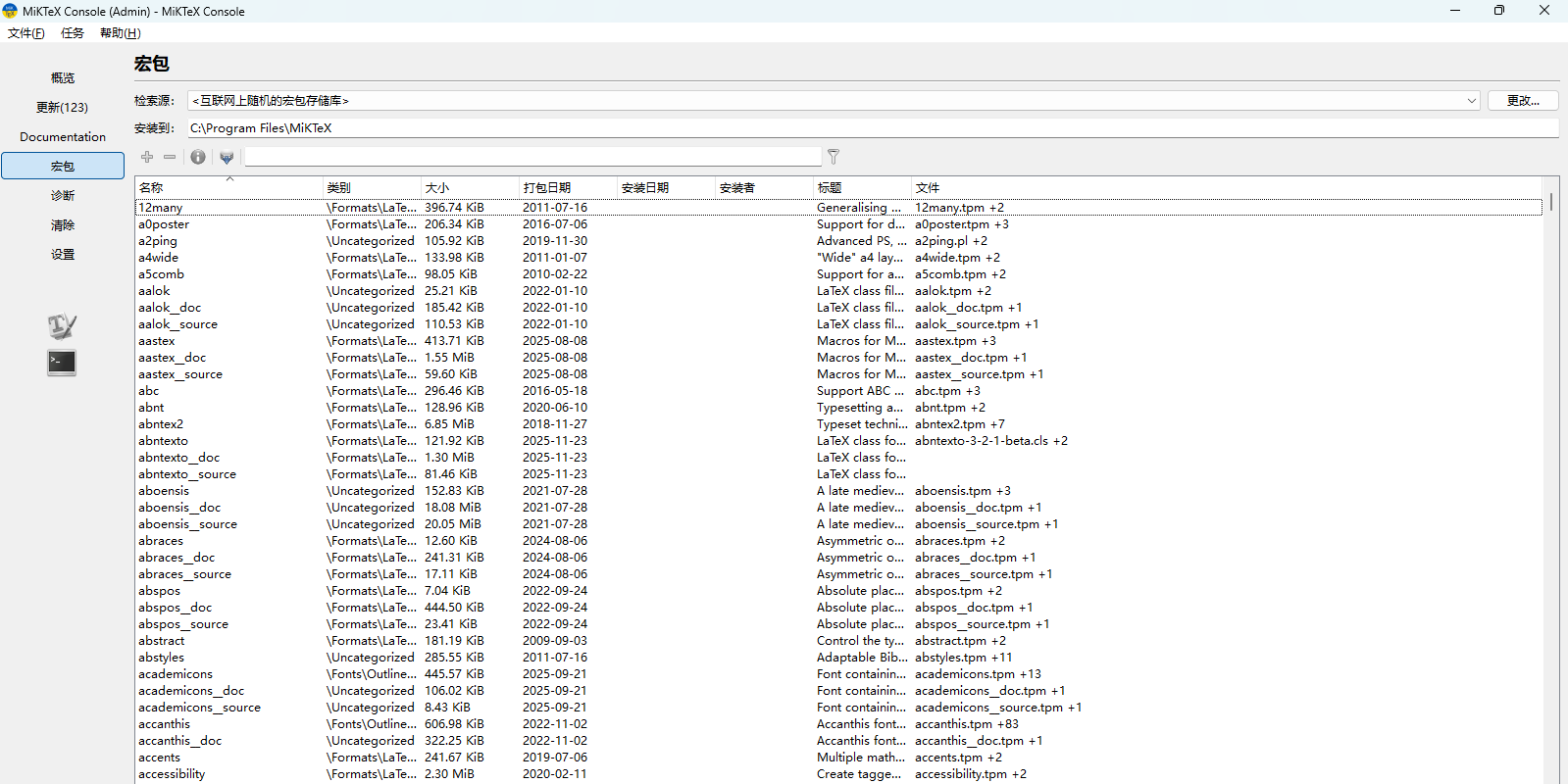This screenshot has height=784, width=1568.
Task: Select the abntex2 package row
Action: (x=161, y=424)
